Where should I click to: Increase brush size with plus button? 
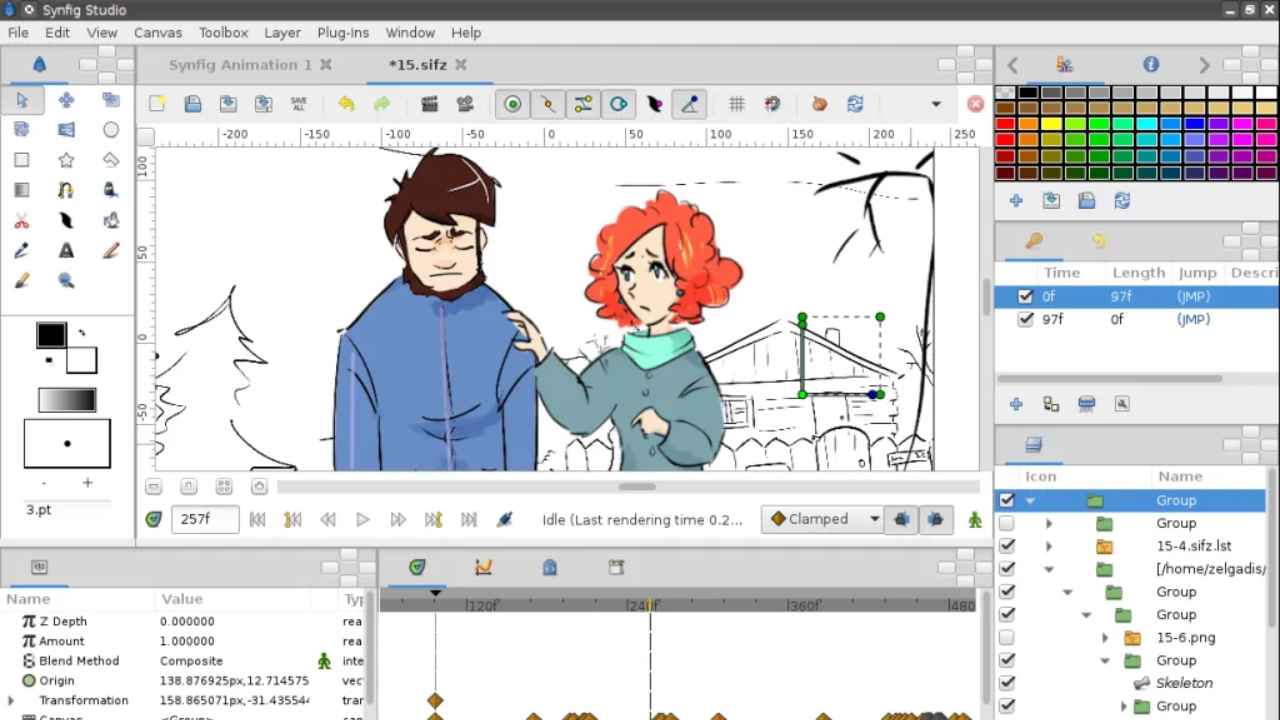click(87, 483)
